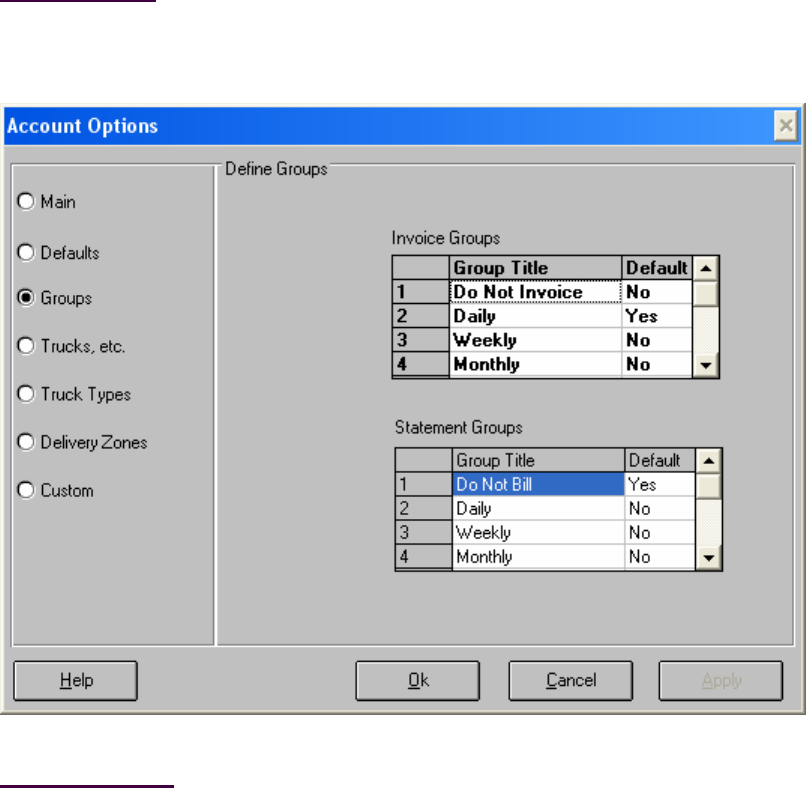The image size is (806, 788).
Task: Click the Monthly cell in Statement Groups
Action: click(x=538, y=557)
